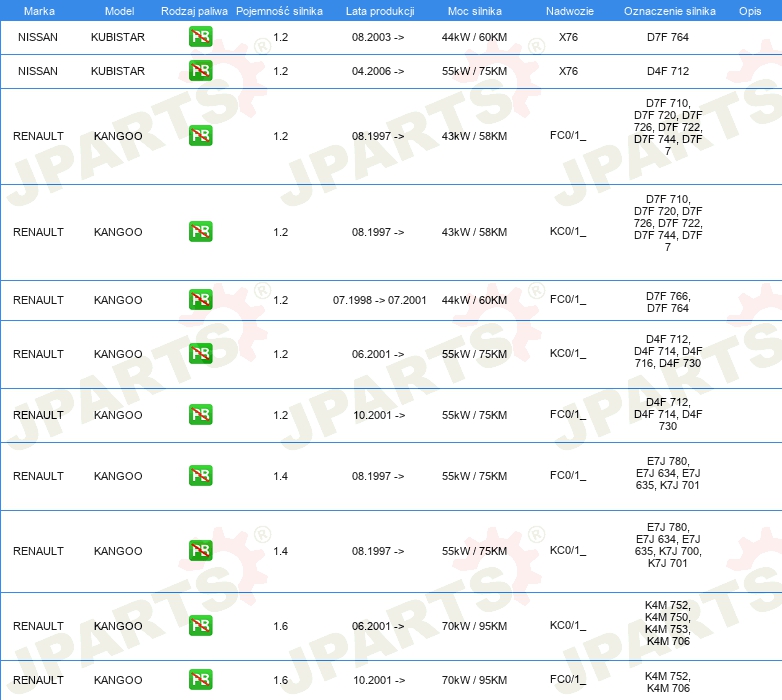This screenshot has width=782, height=700.
Task: Click engine codes D4F 712, D4F 714, D4F 716, D4F 730
Action: (x=668, y=351)
